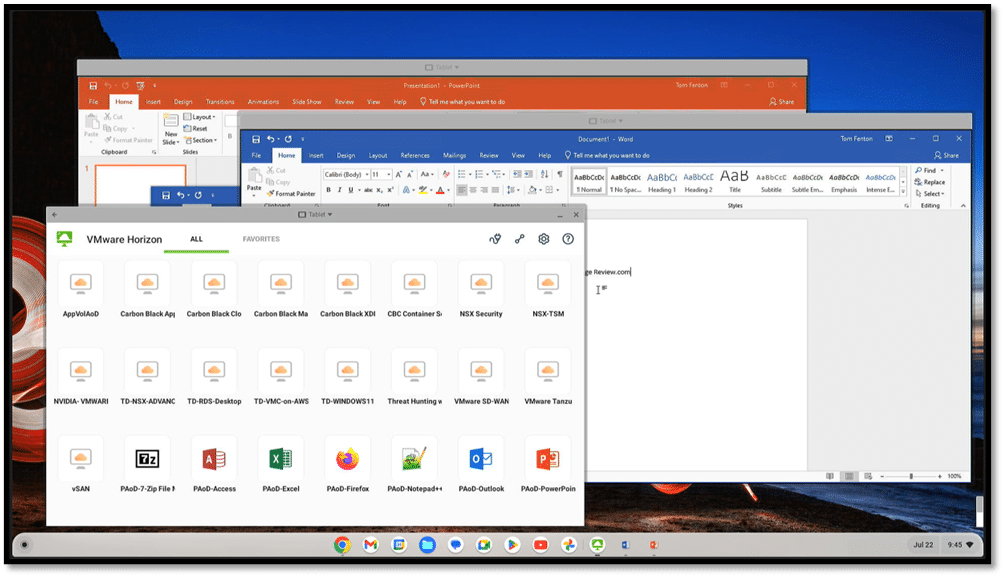Toggle Bold in Word
This screenshot has width=1004, height=577.
(x=328, y=190)
